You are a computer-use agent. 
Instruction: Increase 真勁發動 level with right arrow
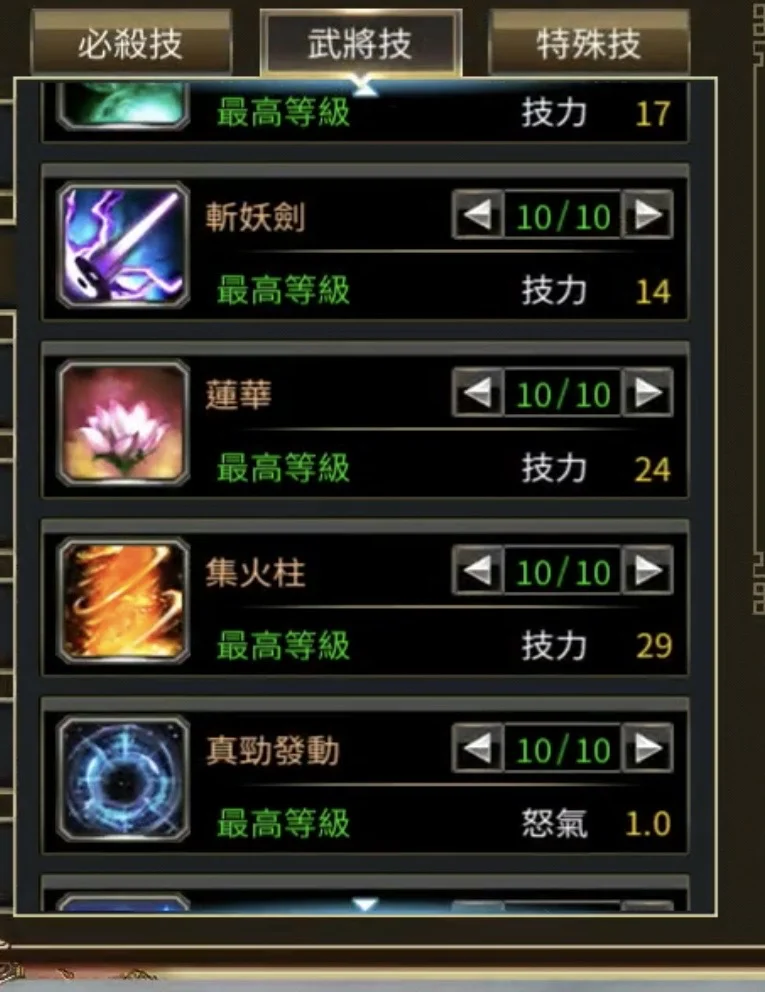click(x=647, y=748)
